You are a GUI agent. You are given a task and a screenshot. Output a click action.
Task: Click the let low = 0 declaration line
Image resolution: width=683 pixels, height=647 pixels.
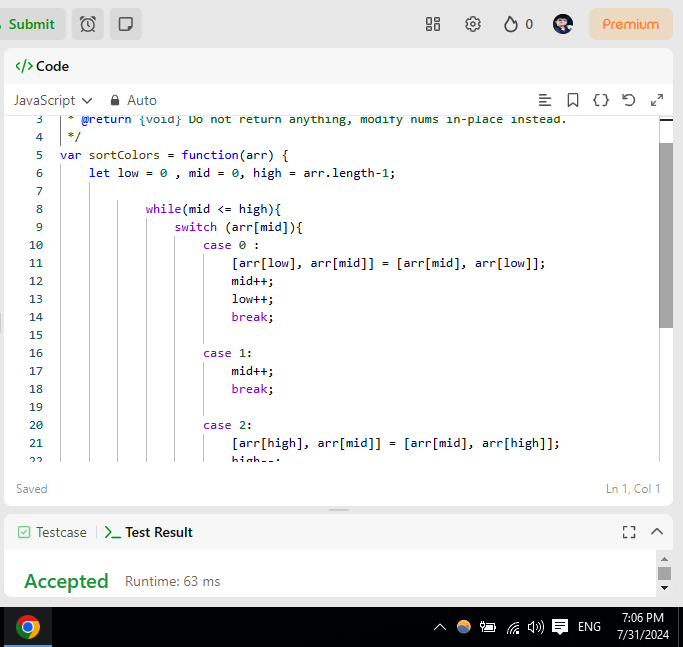click(242, 173)
